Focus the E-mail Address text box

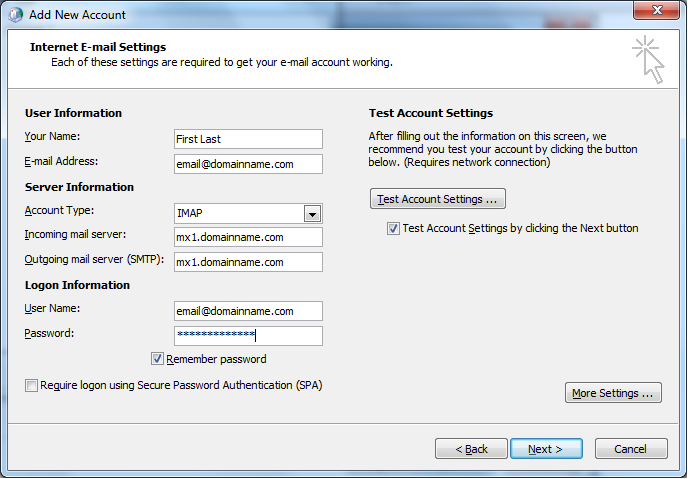[248, 164]
